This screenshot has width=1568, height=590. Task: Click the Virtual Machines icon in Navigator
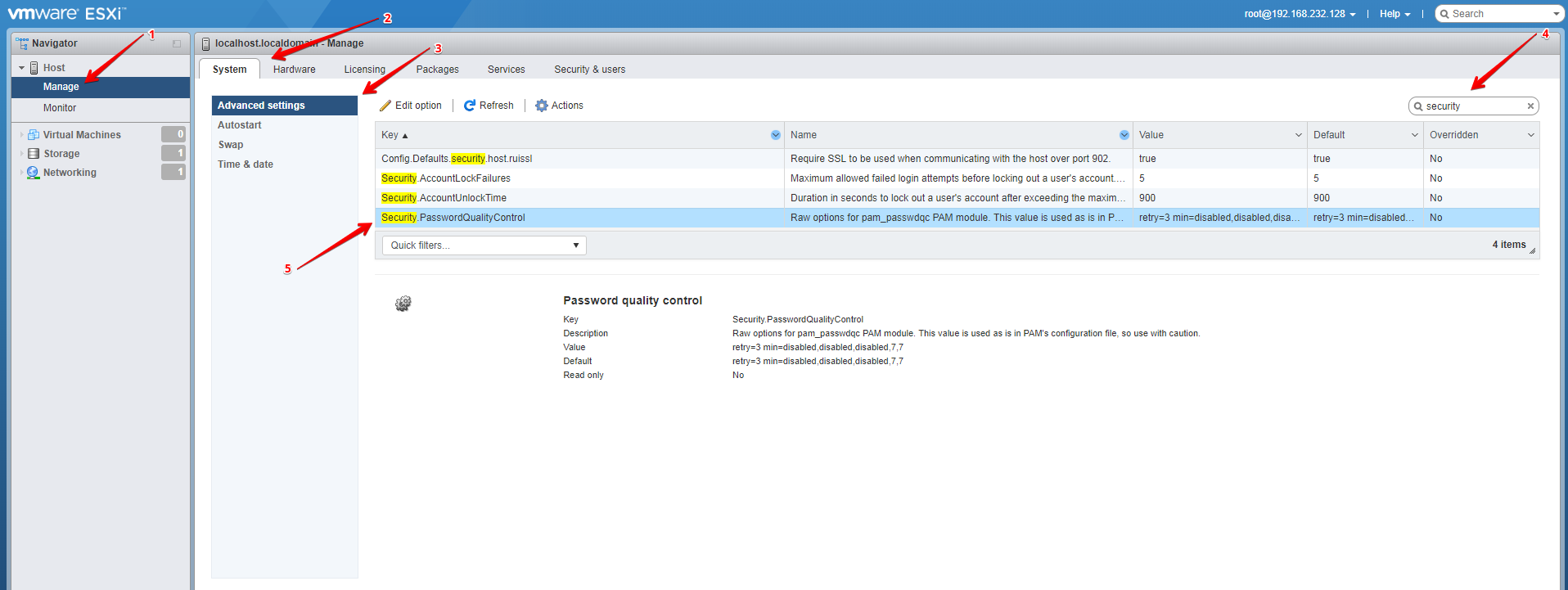[34, 135]
